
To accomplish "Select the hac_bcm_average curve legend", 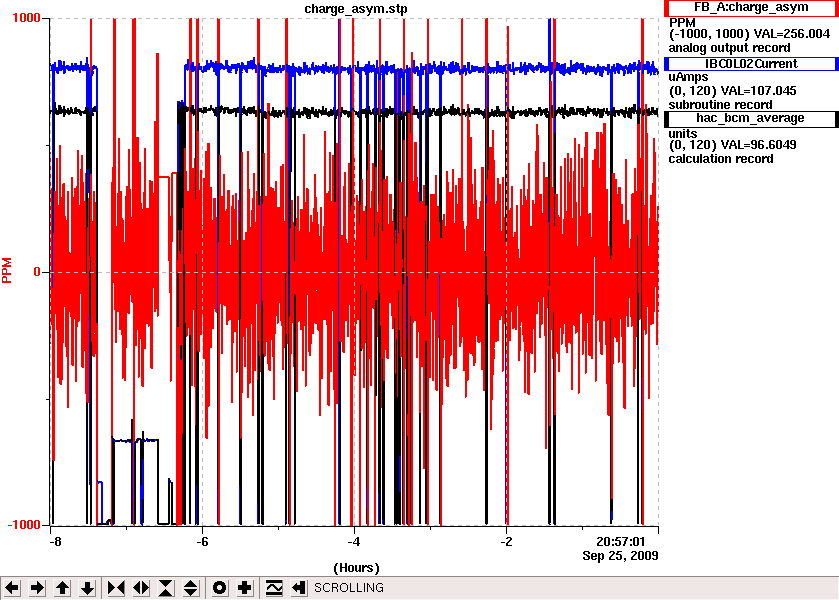I will [x=751, y=118].
